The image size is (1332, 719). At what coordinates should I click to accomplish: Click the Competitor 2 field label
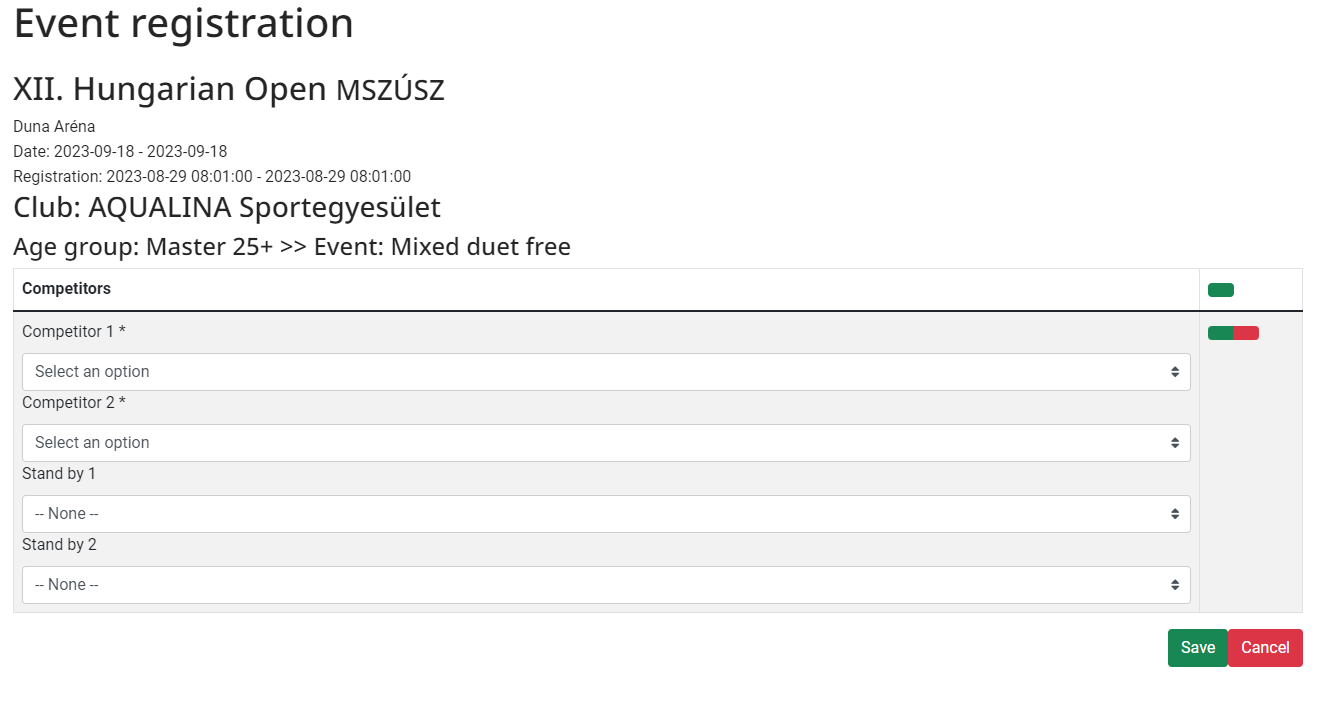[x=74, y=403]
